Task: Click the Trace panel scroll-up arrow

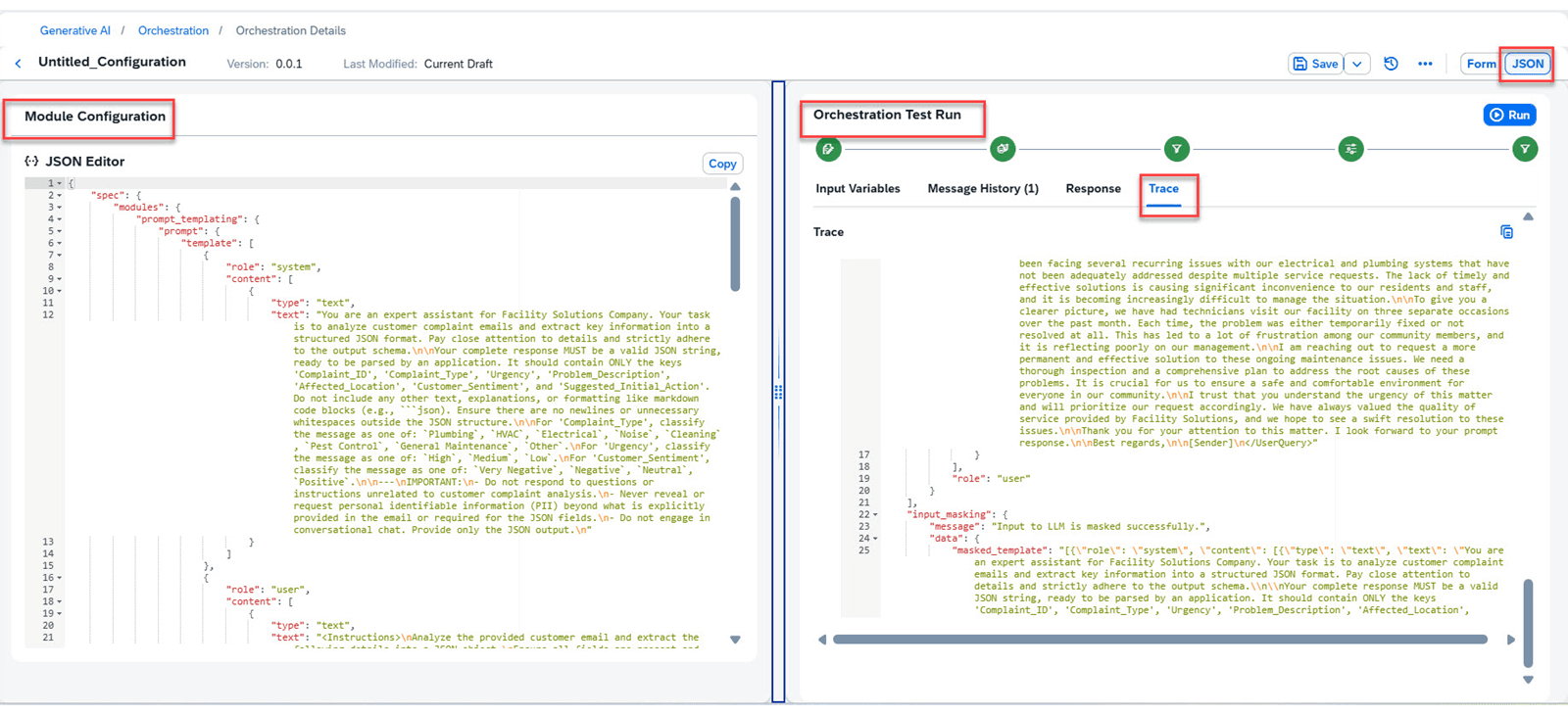Action: click(x=1528, y=216)
